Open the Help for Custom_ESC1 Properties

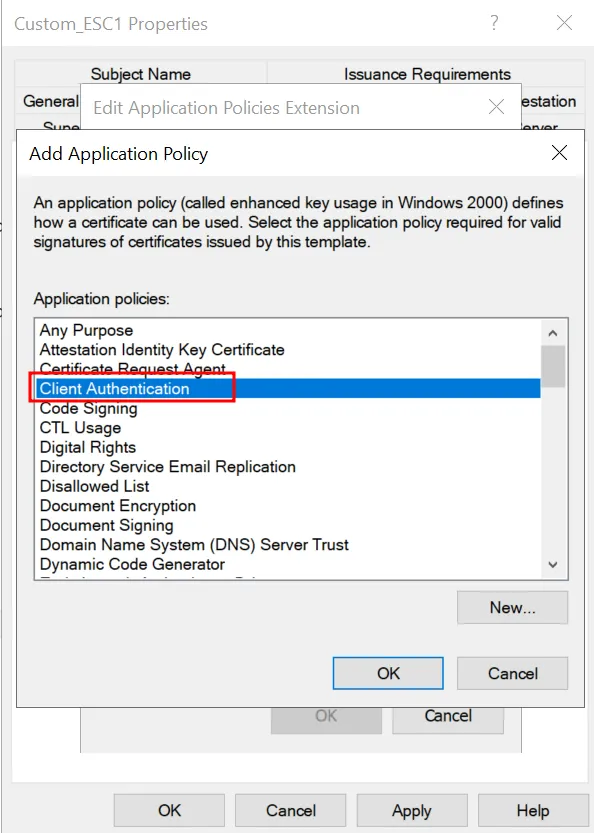point(533,810)
